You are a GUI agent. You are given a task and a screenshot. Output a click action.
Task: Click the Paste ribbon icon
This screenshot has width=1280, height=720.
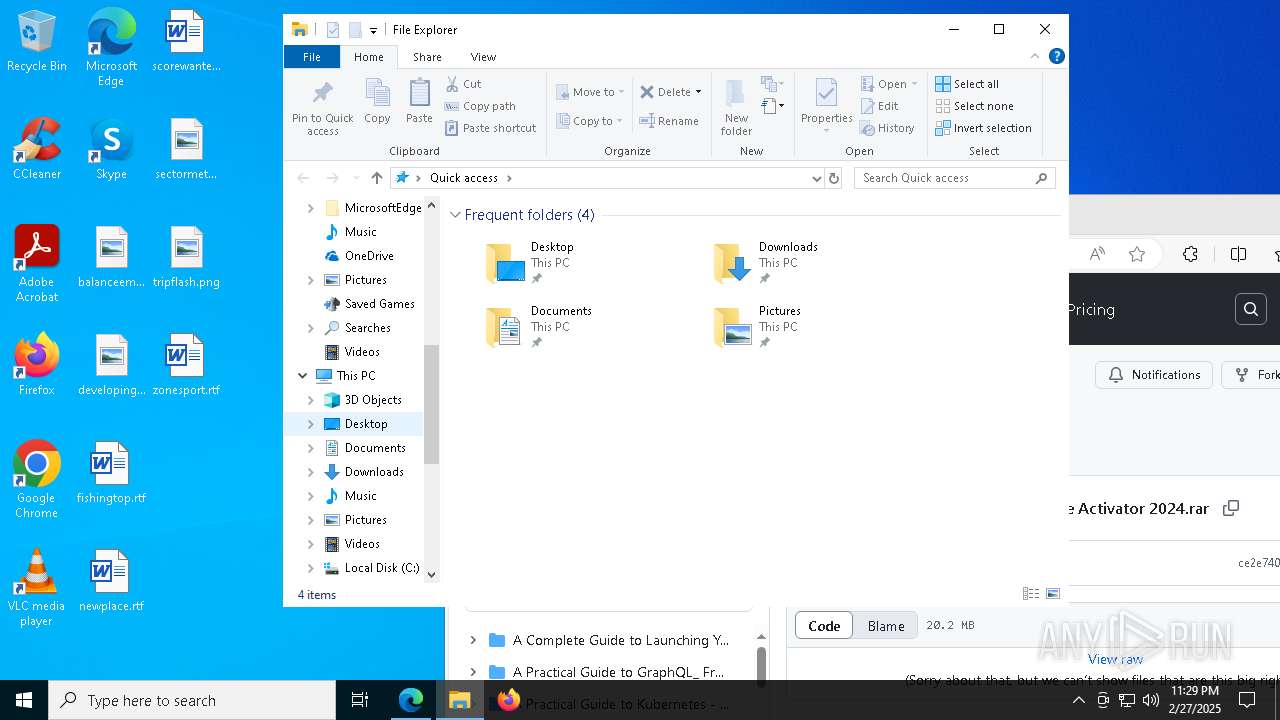(419, 102)
